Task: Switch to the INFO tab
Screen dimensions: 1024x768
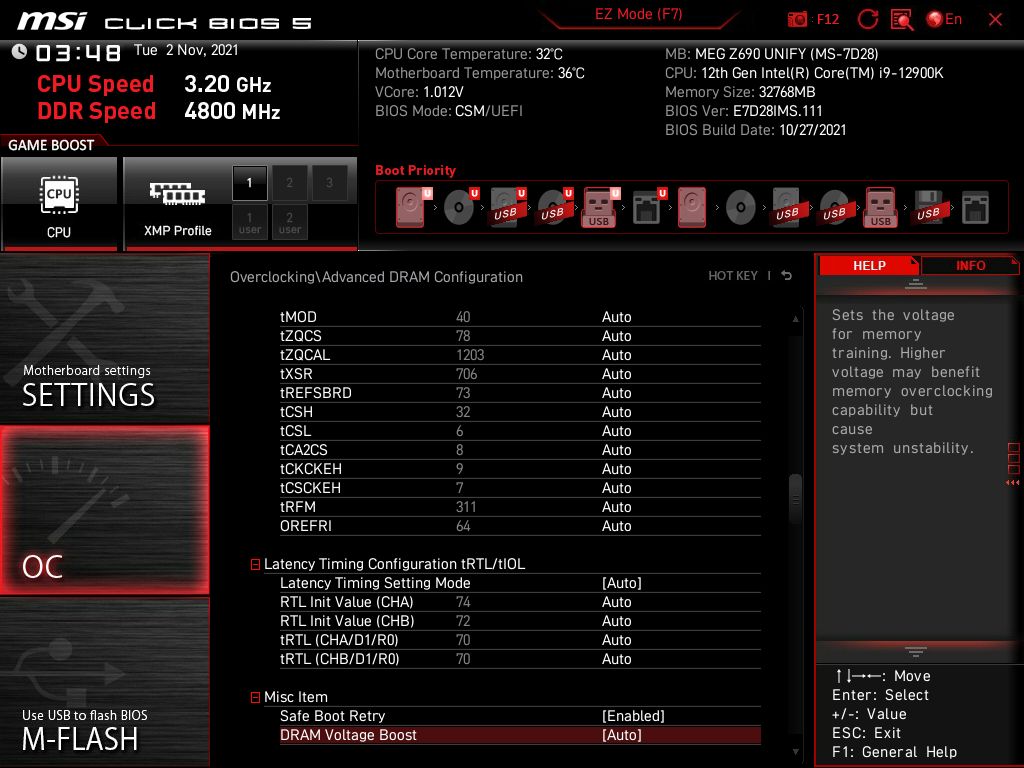Action: tap(970, 266)
